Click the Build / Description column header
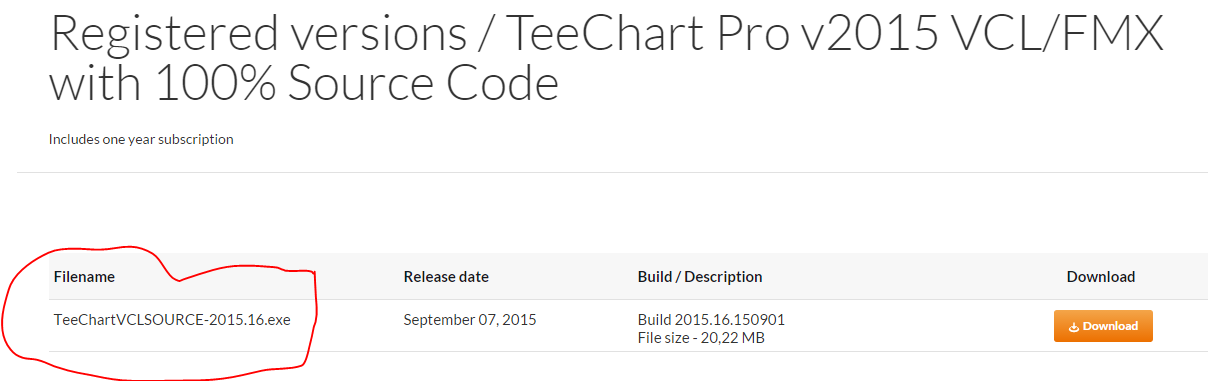 700,277
